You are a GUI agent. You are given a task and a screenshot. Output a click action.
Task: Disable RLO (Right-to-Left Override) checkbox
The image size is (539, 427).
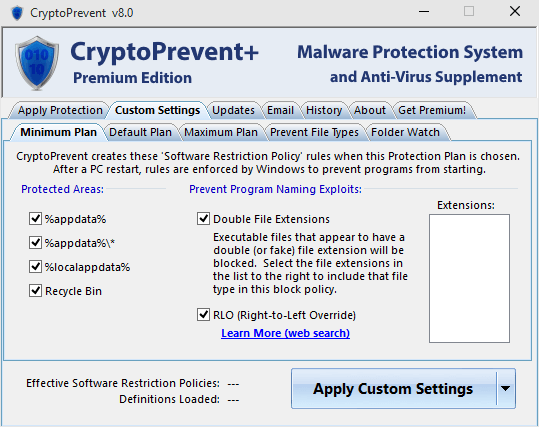tap(203, 315)
